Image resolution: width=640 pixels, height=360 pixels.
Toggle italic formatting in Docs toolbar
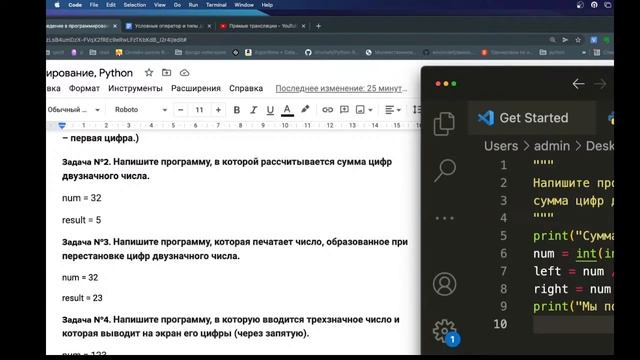coord(253,110)
